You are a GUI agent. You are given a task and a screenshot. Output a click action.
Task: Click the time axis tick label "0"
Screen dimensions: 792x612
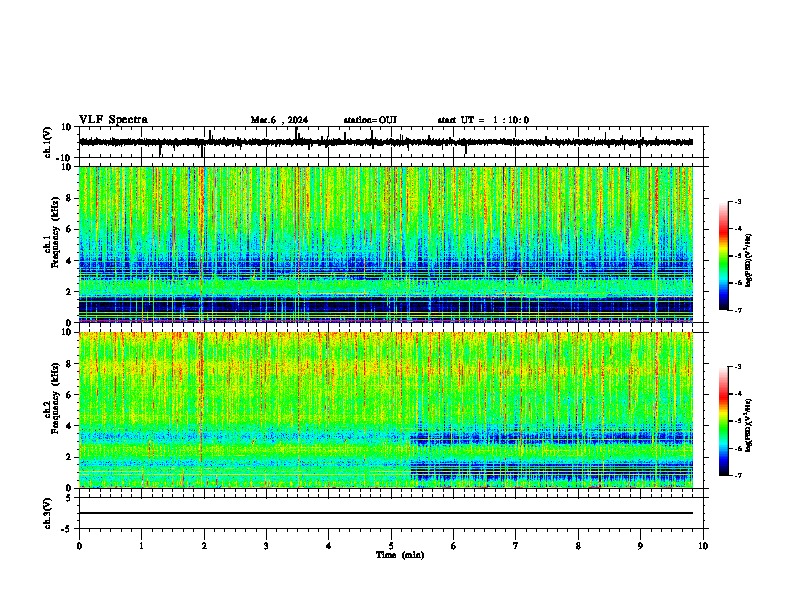click(x=79, y=546)
